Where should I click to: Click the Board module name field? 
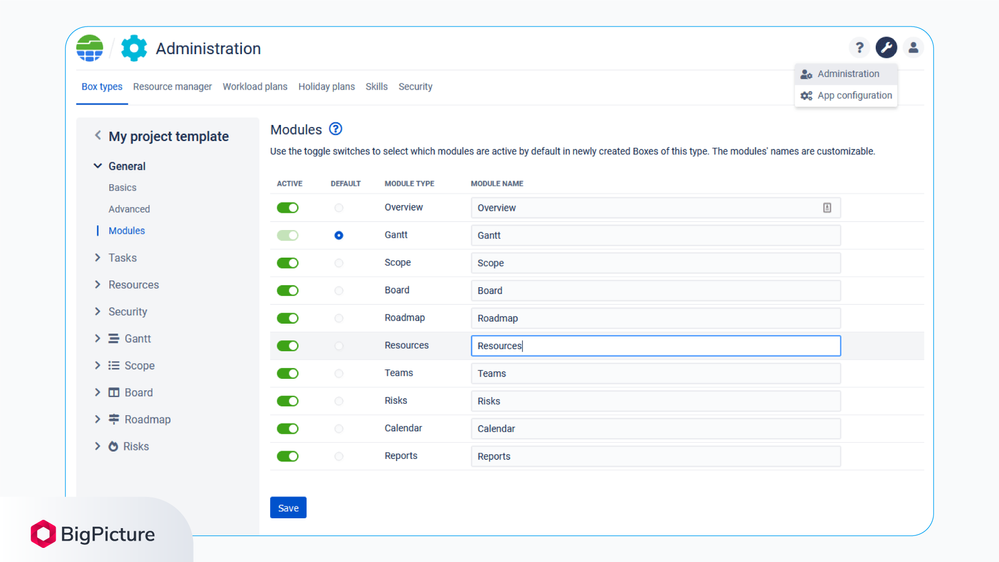tap(656, 291)
